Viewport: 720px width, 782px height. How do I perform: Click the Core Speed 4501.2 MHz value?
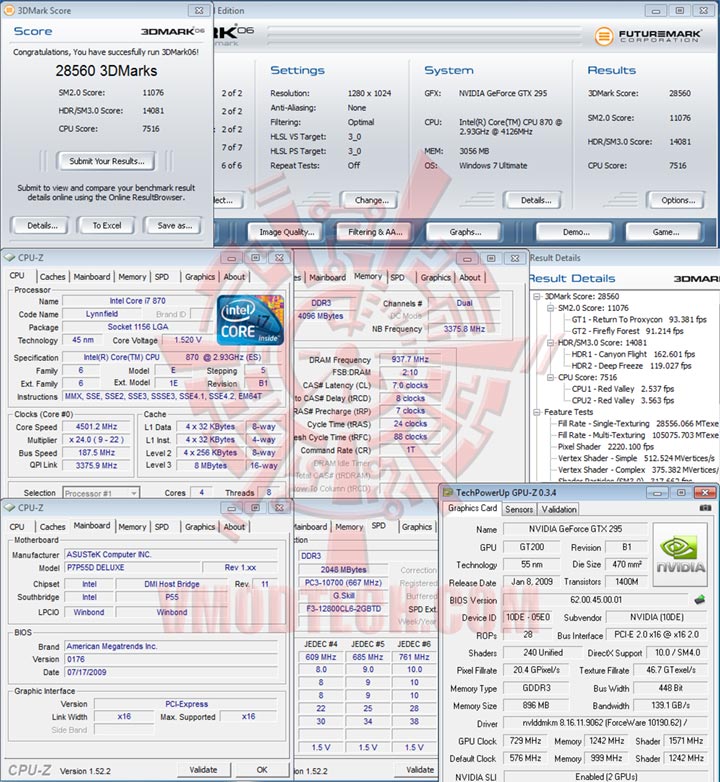click(96, 427)
